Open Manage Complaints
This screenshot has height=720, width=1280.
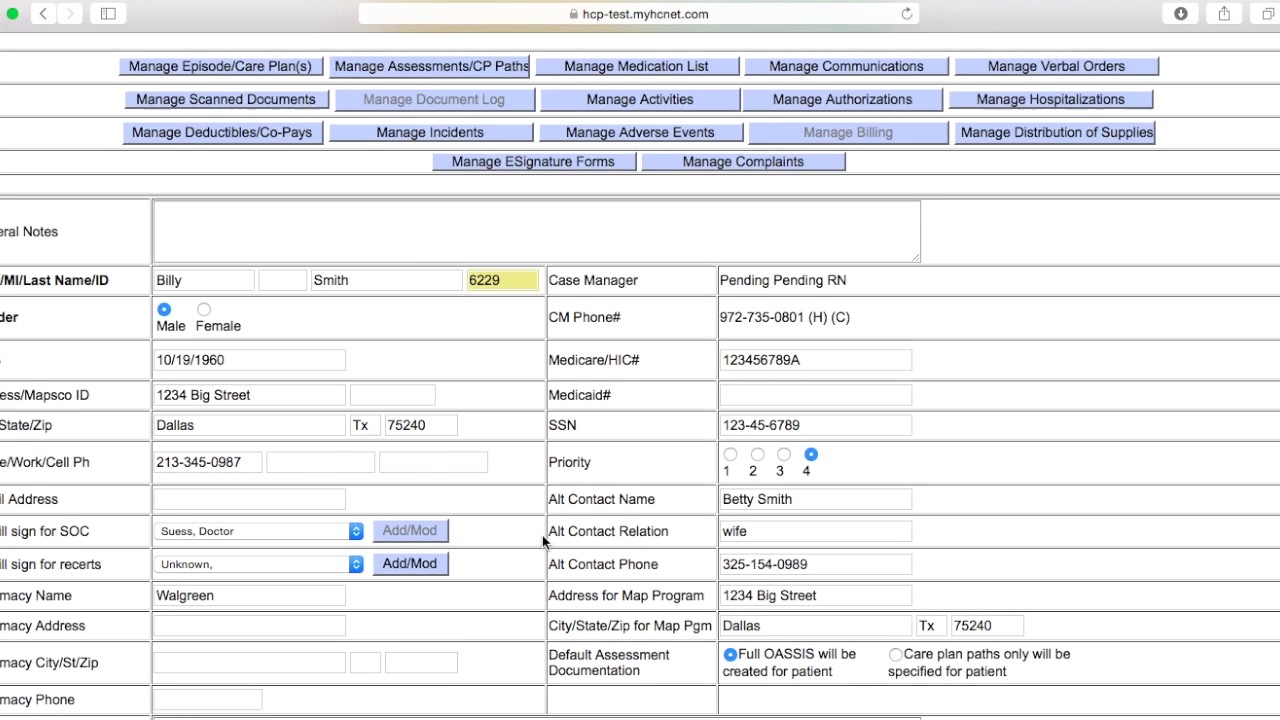pyautogui.click(x=743, y=161)
